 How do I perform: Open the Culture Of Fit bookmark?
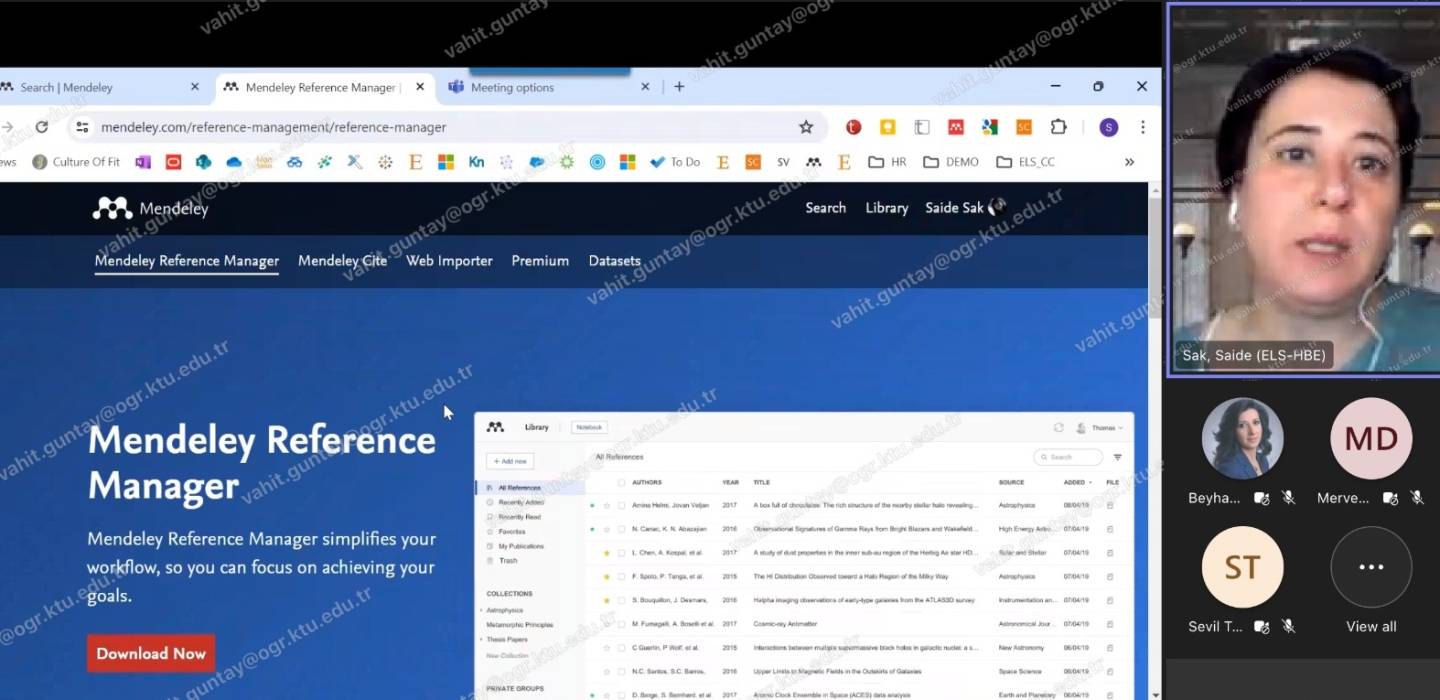(x=76, y=162)
